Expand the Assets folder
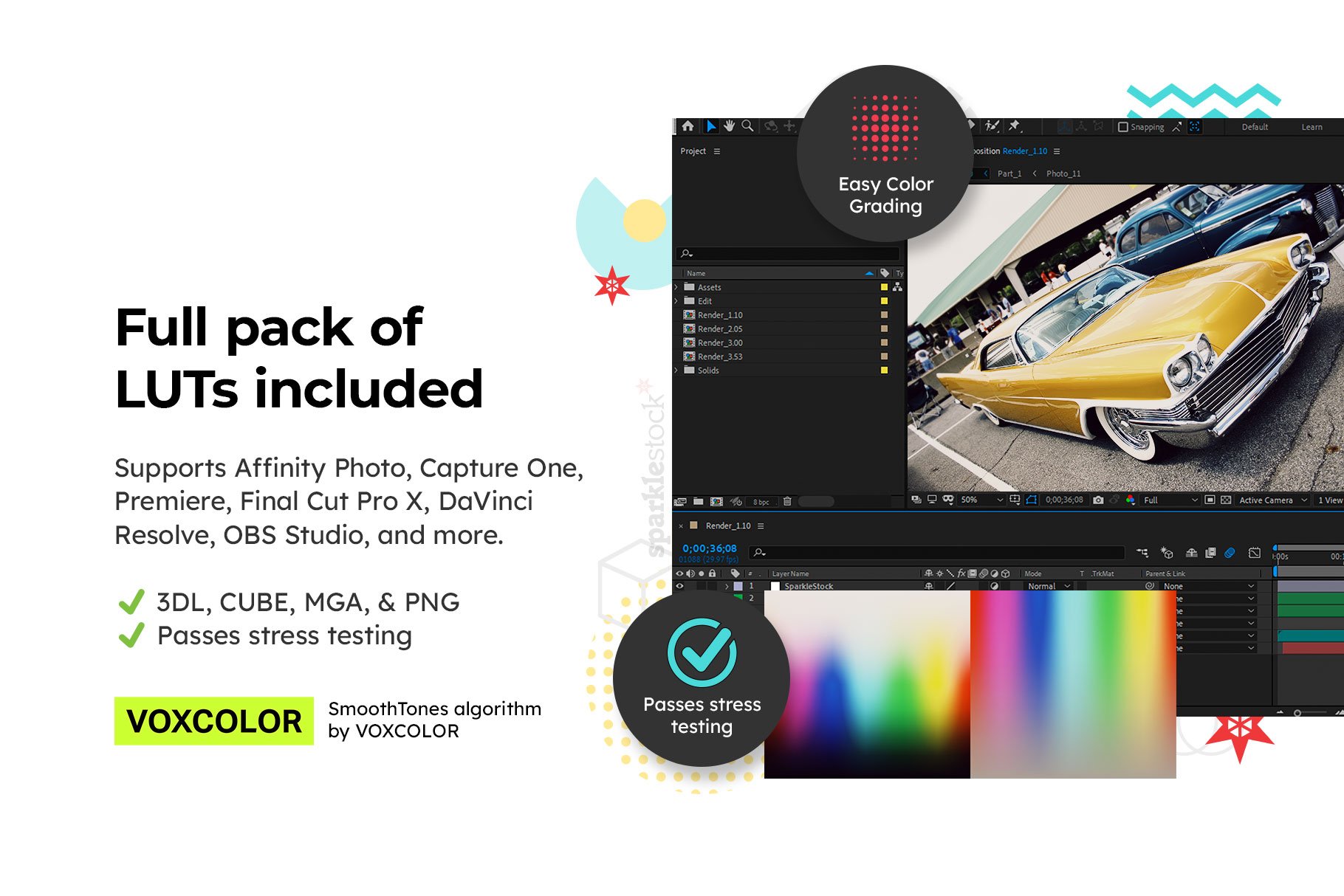The image size is (1344, 896). click(676, 287)
